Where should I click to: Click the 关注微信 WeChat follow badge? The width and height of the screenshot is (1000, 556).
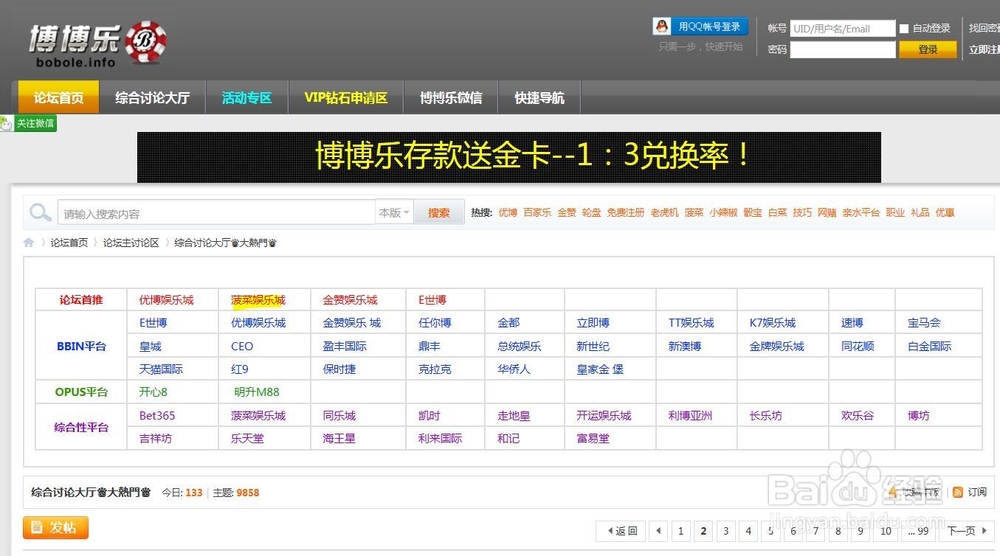click(29, 123)
